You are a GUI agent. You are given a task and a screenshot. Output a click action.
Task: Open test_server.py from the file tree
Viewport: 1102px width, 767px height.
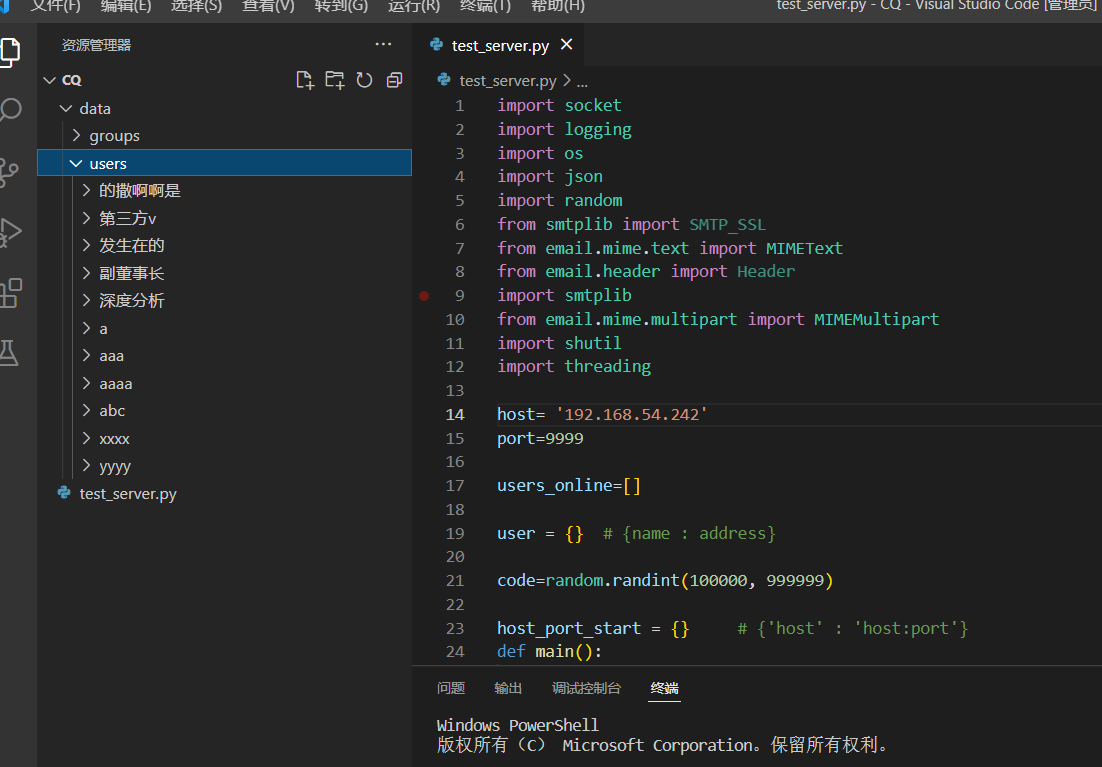[x=127, y=494]
